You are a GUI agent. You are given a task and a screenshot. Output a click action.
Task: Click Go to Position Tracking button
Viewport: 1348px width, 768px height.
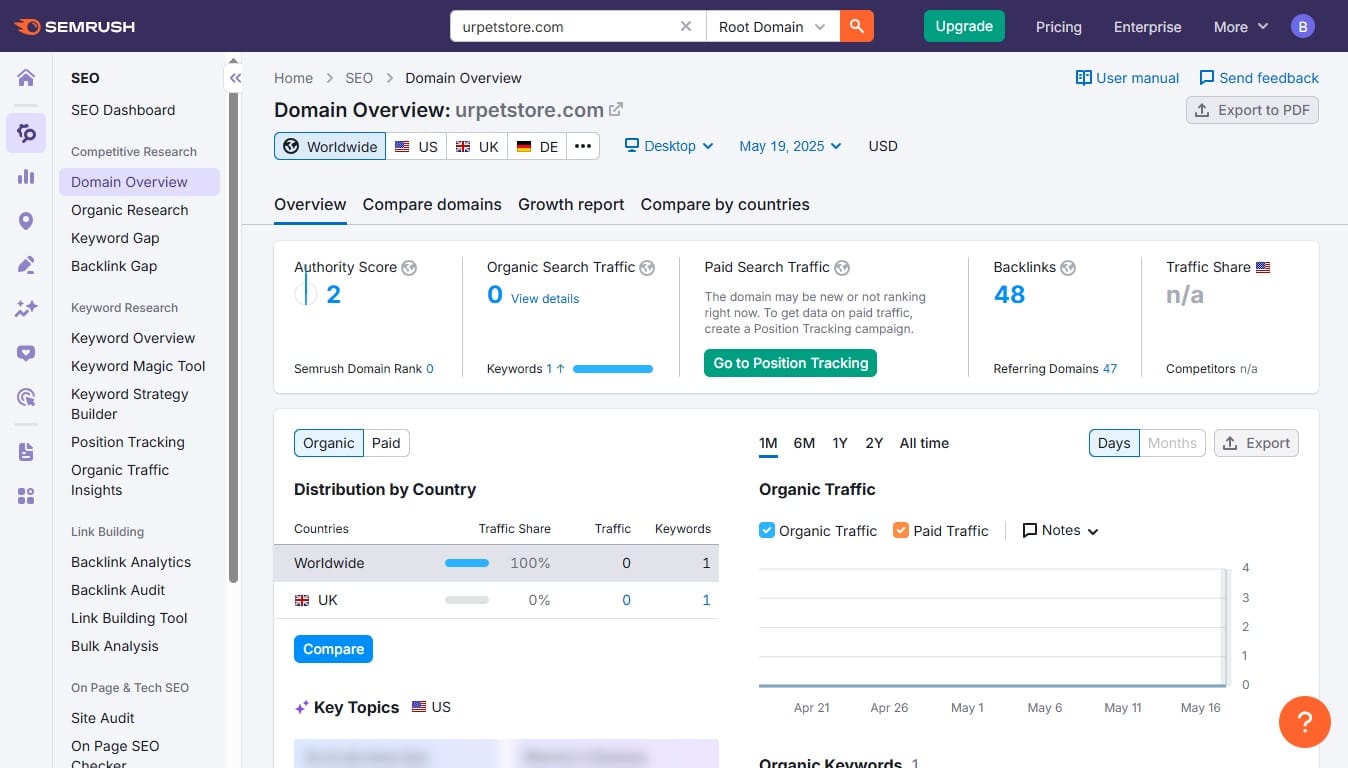tap(790, 363)
